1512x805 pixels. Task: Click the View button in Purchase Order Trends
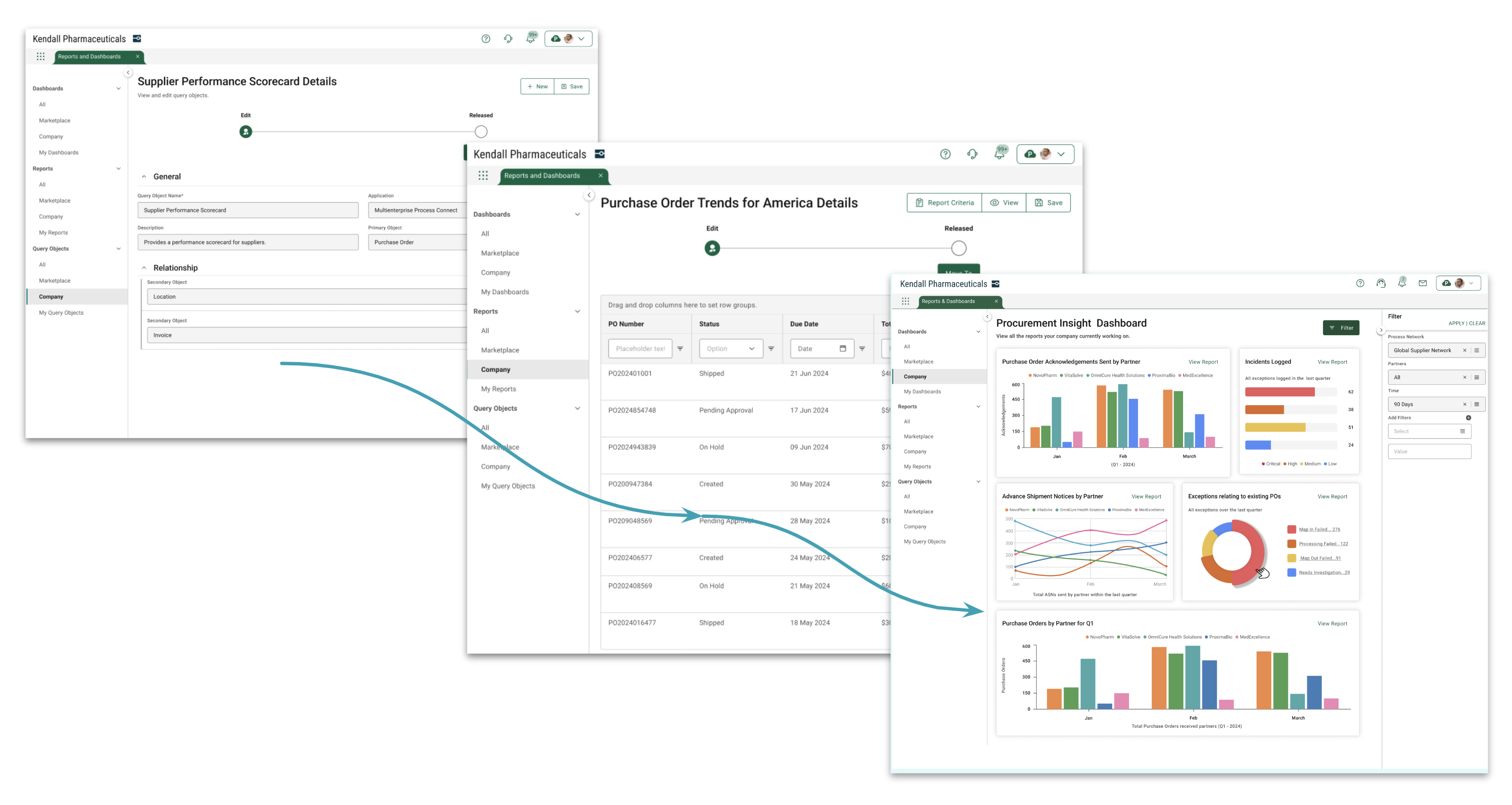click(1004, 203)
